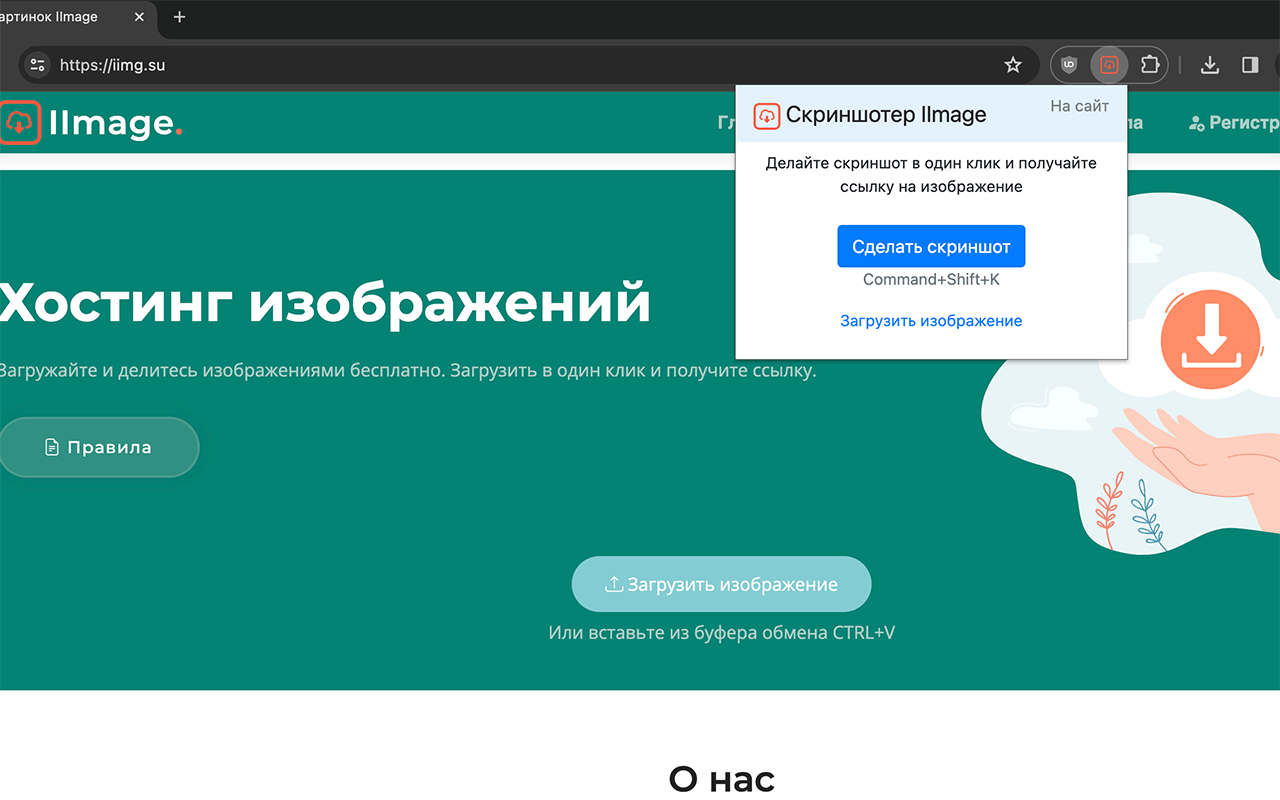1280x800 pixels.
Task: Click the big Загрузить изображение button on the page
Action: point(721,583)
